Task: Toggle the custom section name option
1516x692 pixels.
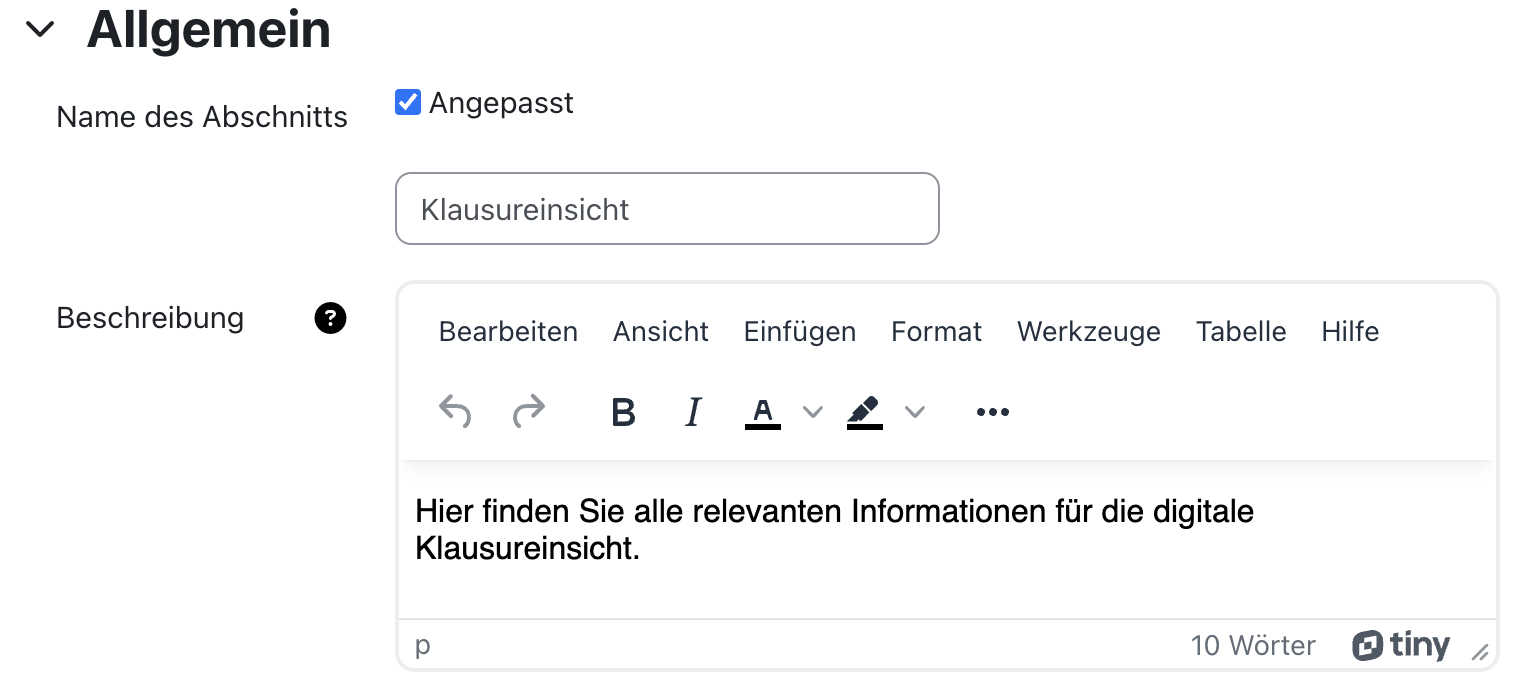Action: tap(407, 102)
